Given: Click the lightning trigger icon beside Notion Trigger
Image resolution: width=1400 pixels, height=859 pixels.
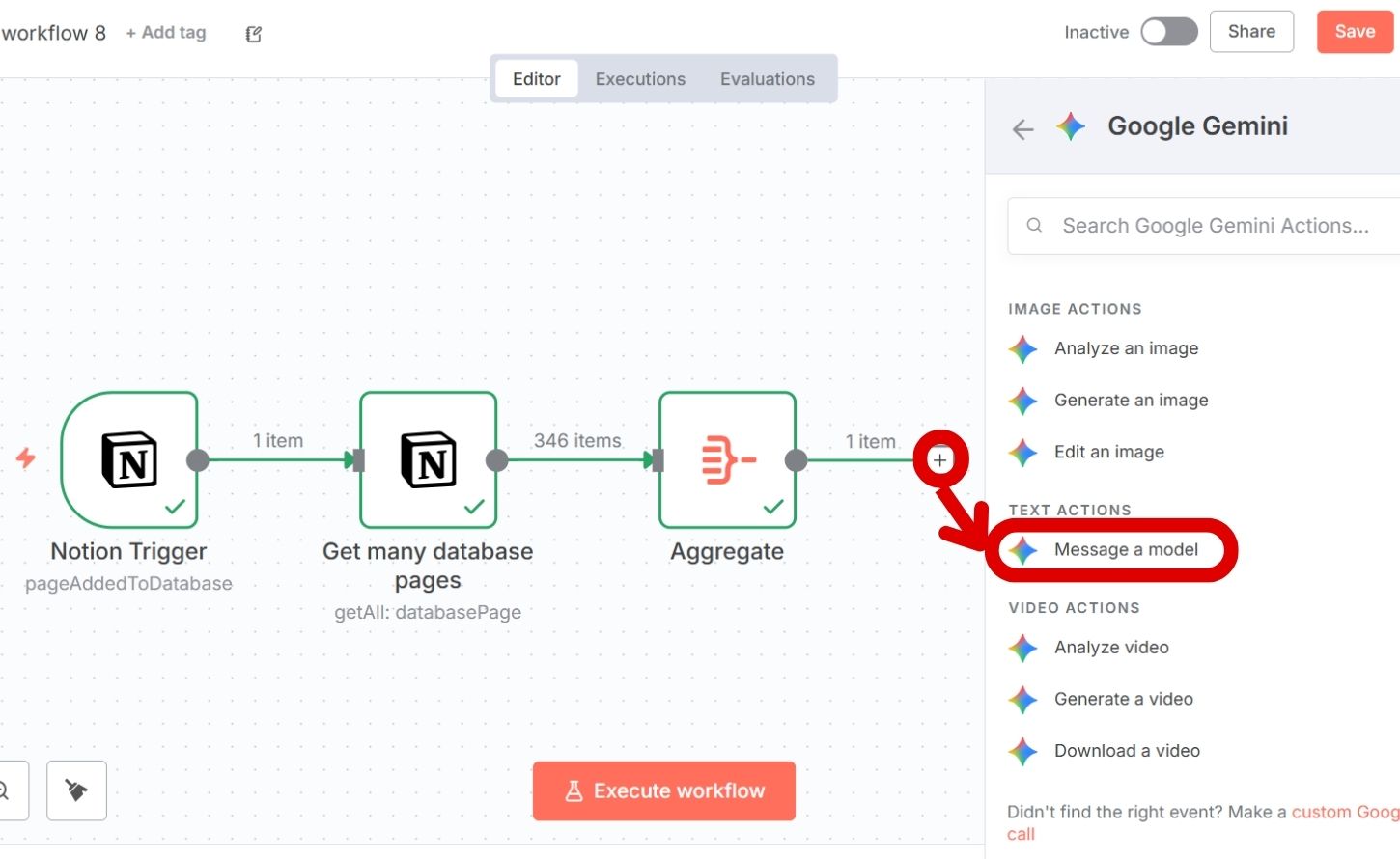Looking at the screenshot, I should point(26,457).
